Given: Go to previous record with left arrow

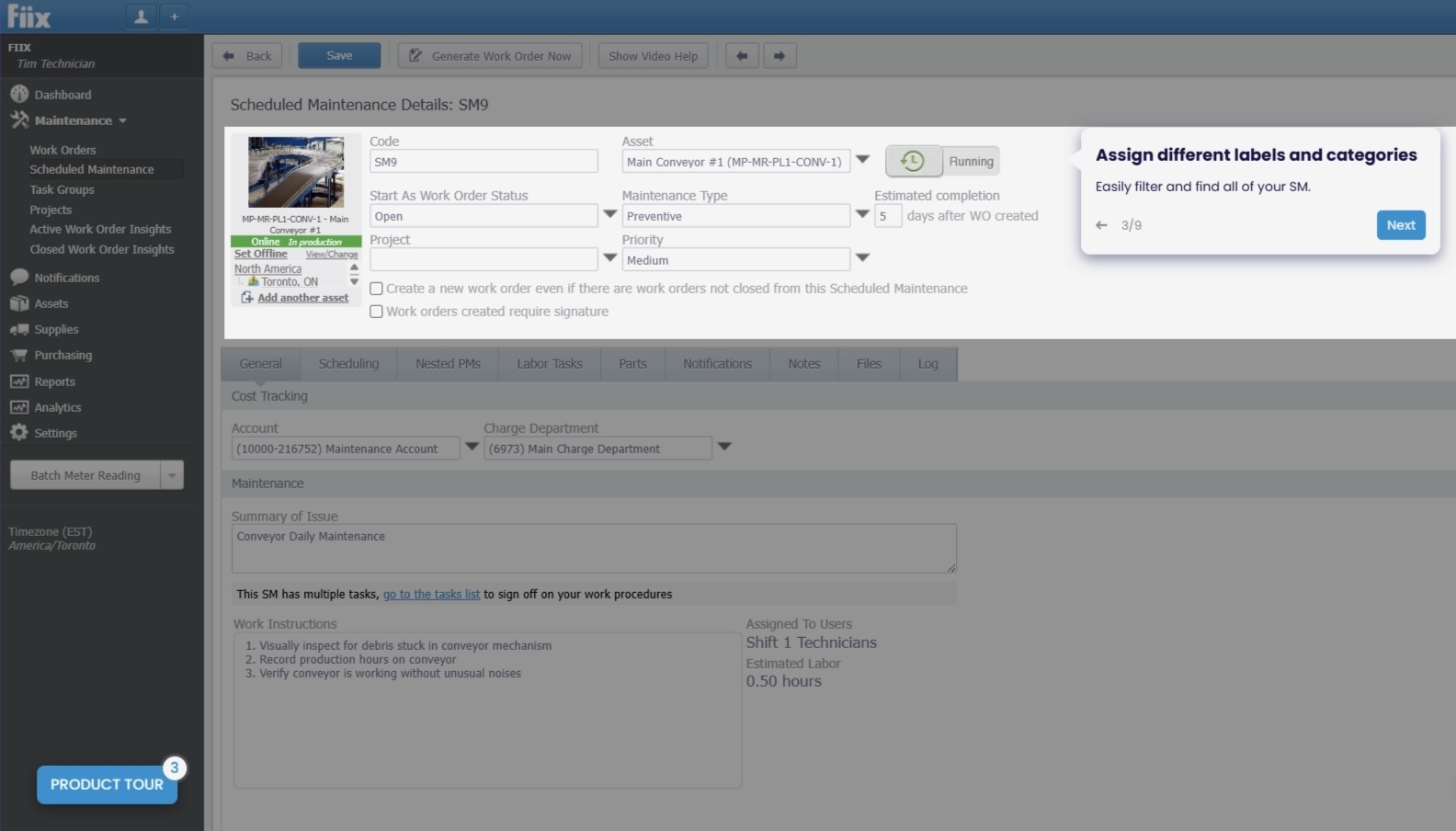Looking at the screenshot, I should click(x=742, y=56).
